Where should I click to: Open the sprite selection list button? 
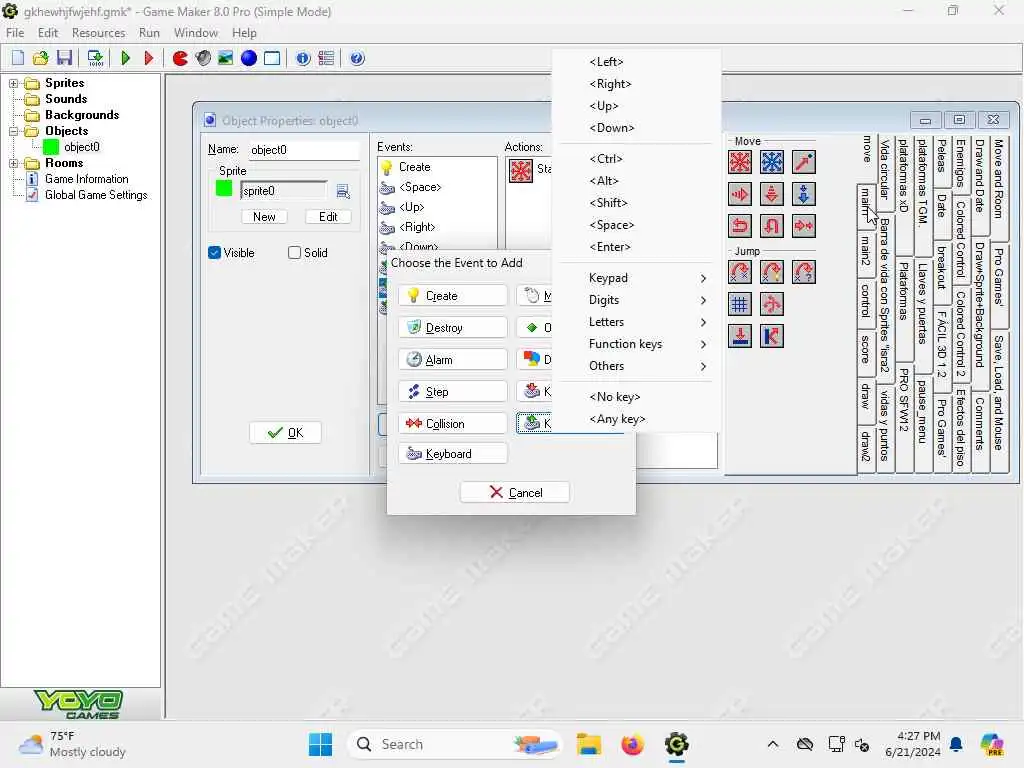click(343, 191)
